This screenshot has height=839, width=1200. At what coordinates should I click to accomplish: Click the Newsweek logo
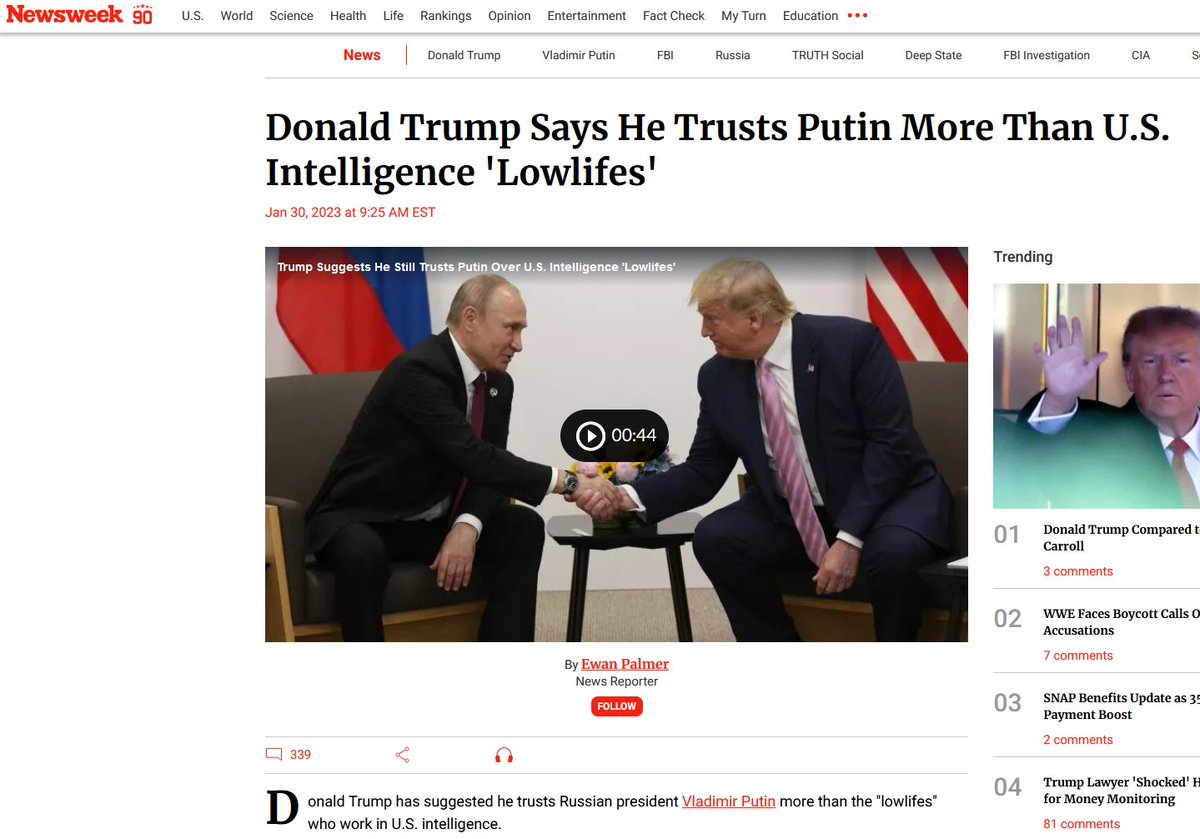[78, 15]
